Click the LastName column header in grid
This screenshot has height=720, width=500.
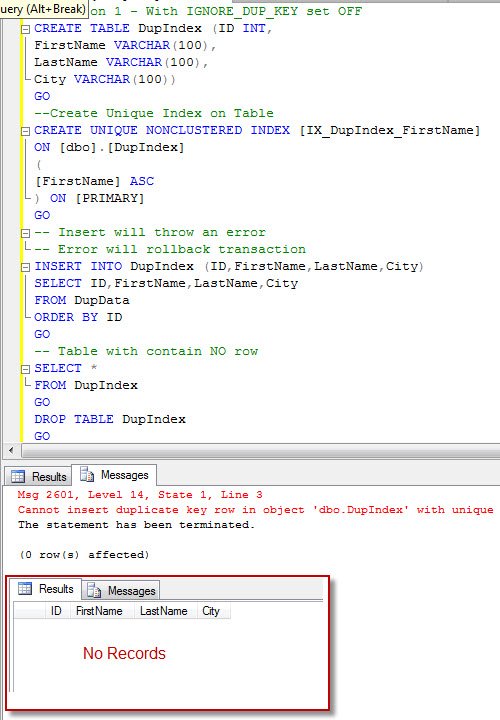click(x=164, y=611)
